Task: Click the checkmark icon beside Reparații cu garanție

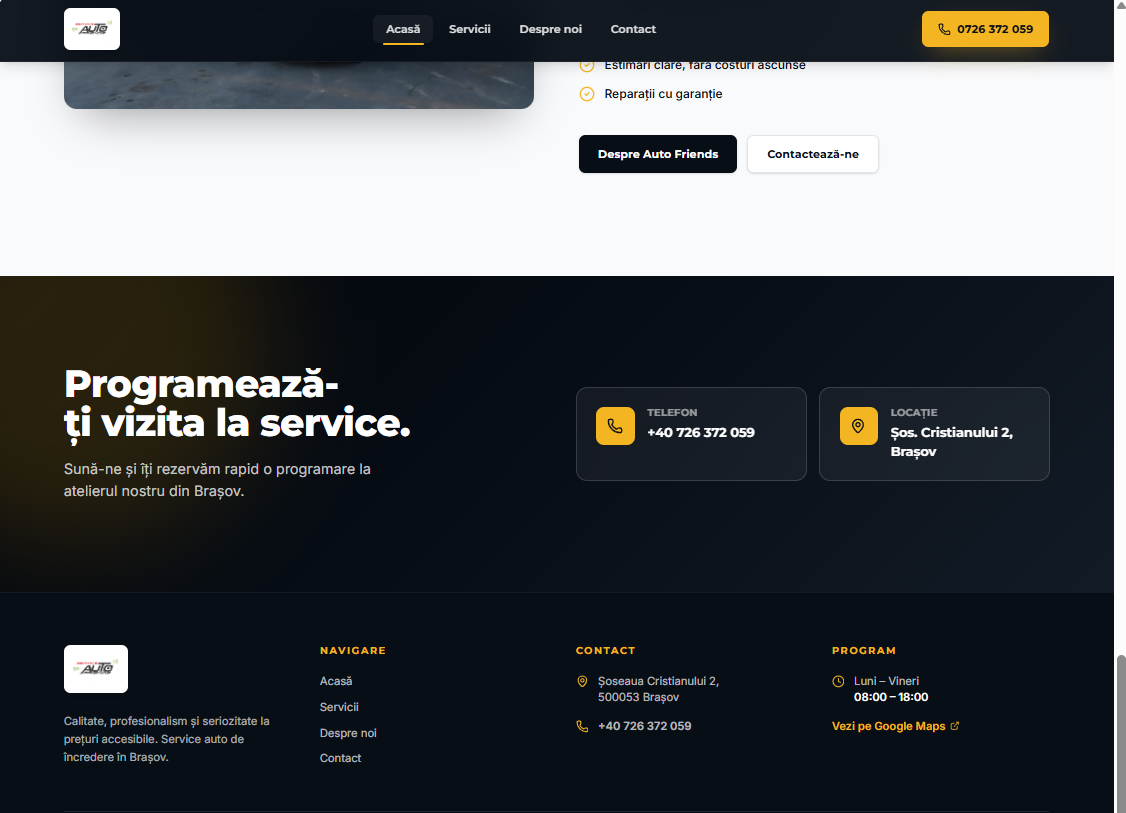Action: (586, 93)
